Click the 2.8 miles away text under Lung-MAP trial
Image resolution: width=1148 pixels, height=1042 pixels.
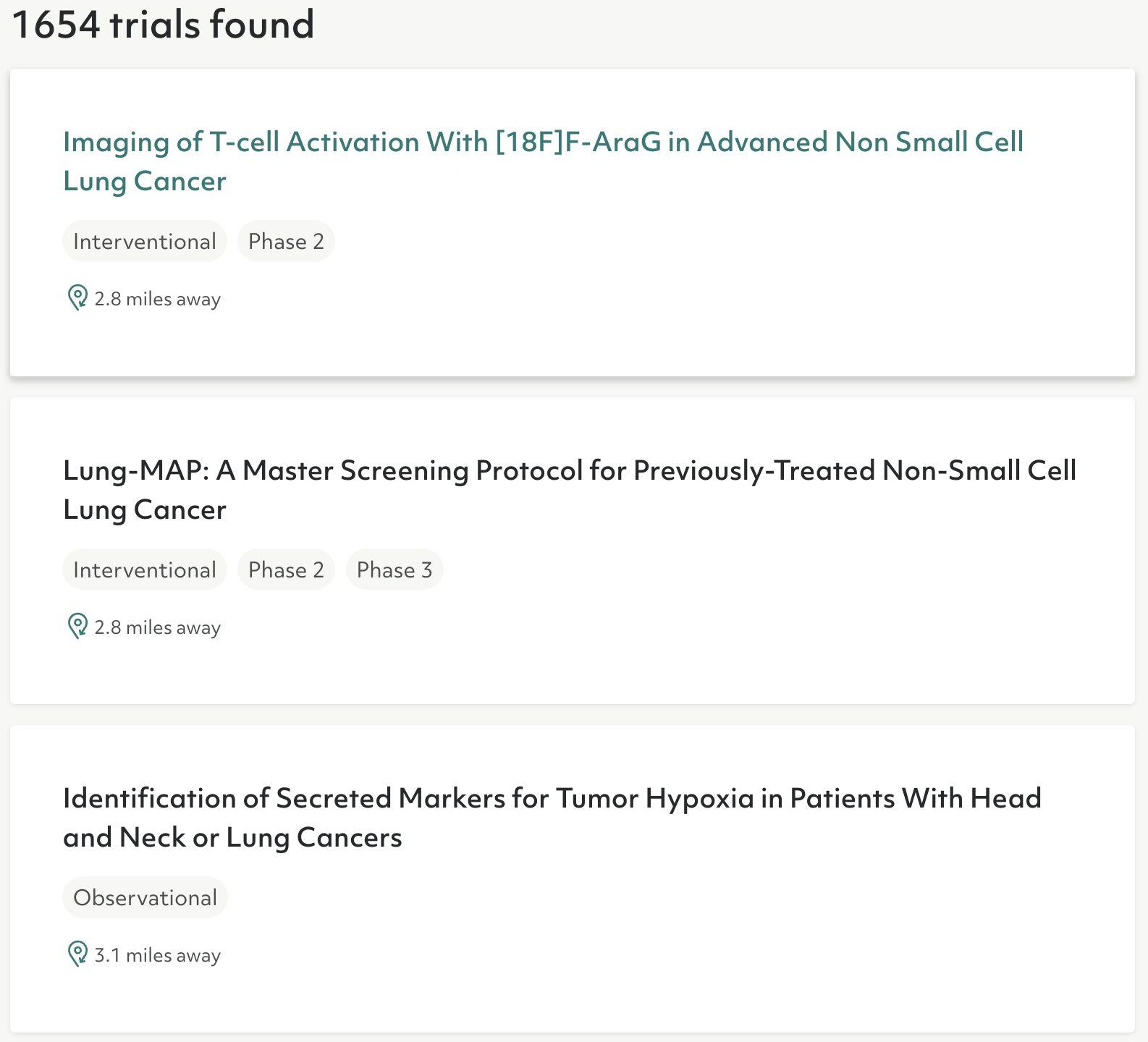(158, 628)
